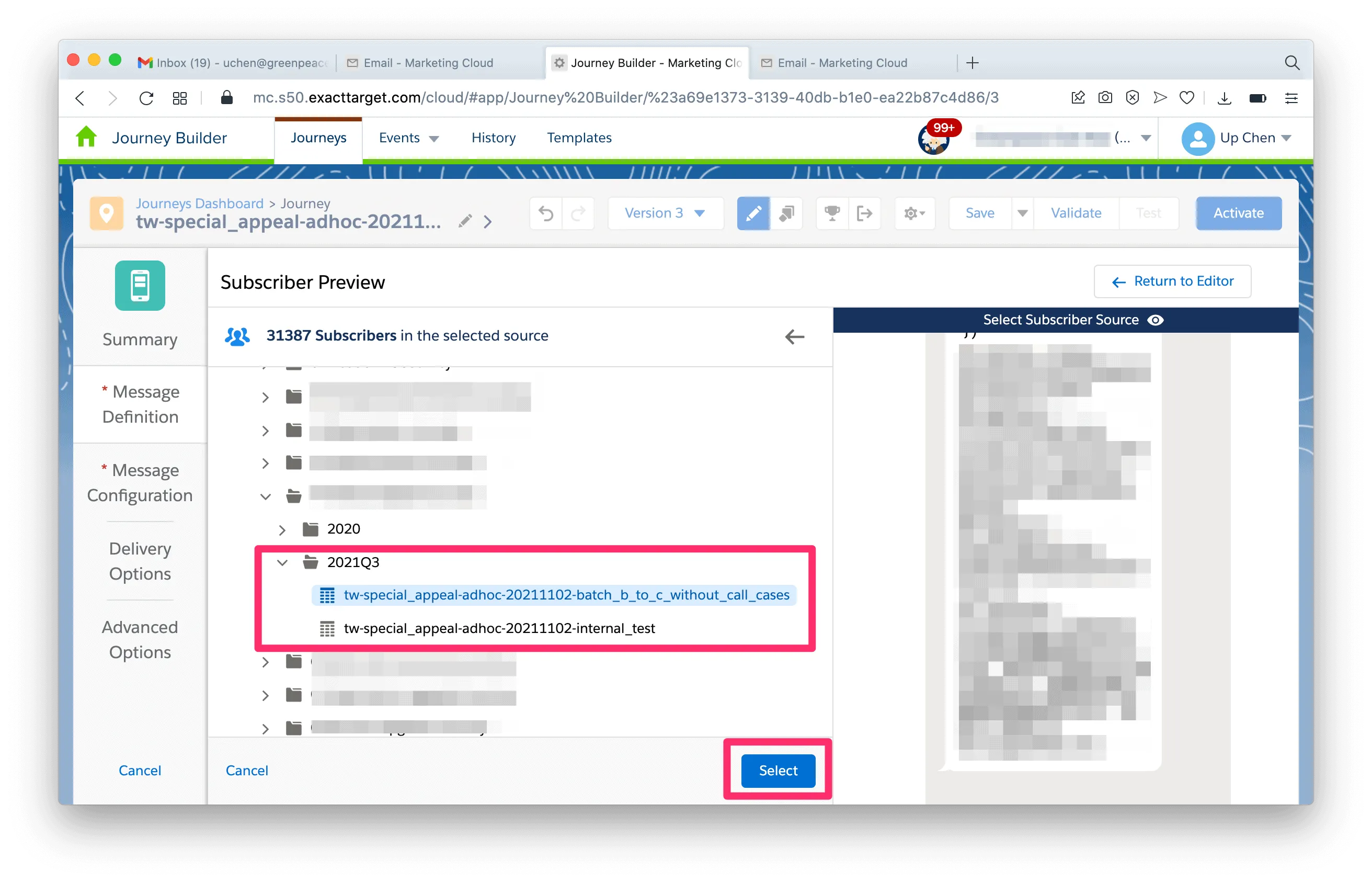Expand journey name chevron arrow
The width and height of the screenshot is (1372, 882).
tap(487, 221)
